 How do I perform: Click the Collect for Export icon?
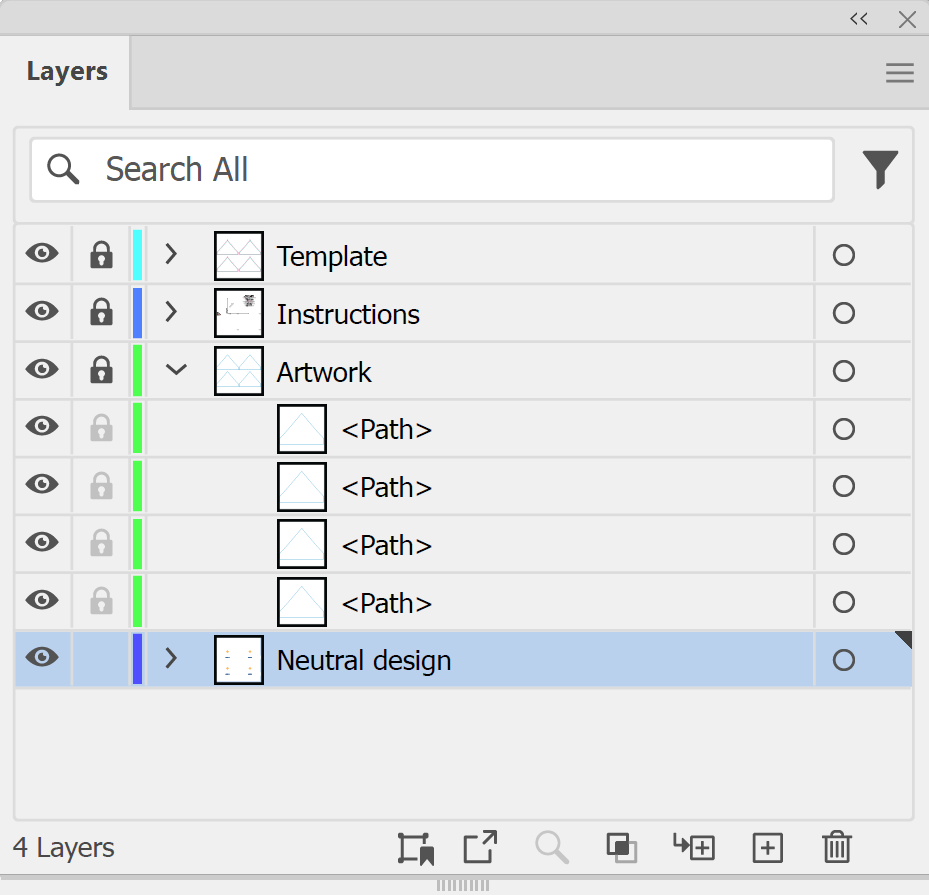coord(479,847)
